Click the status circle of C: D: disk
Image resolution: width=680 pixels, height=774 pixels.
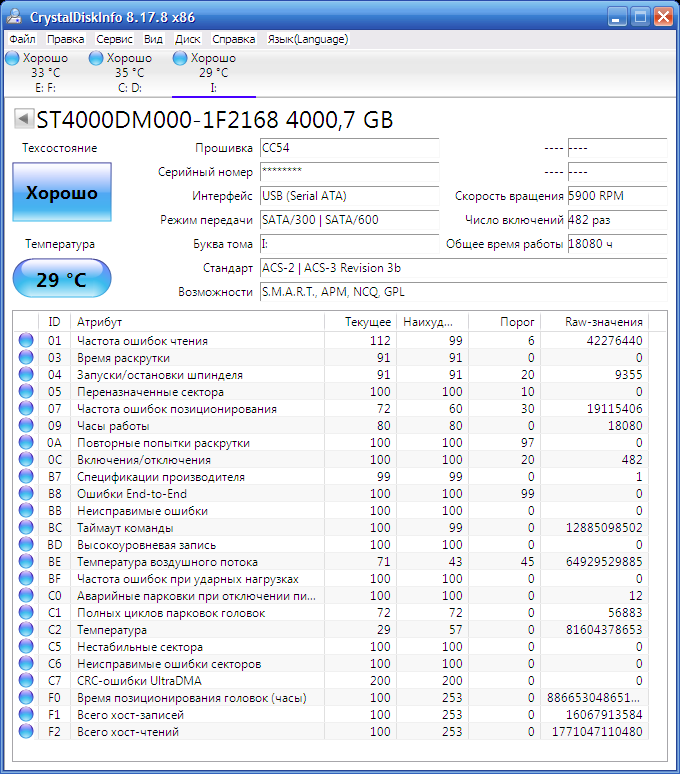96,58
